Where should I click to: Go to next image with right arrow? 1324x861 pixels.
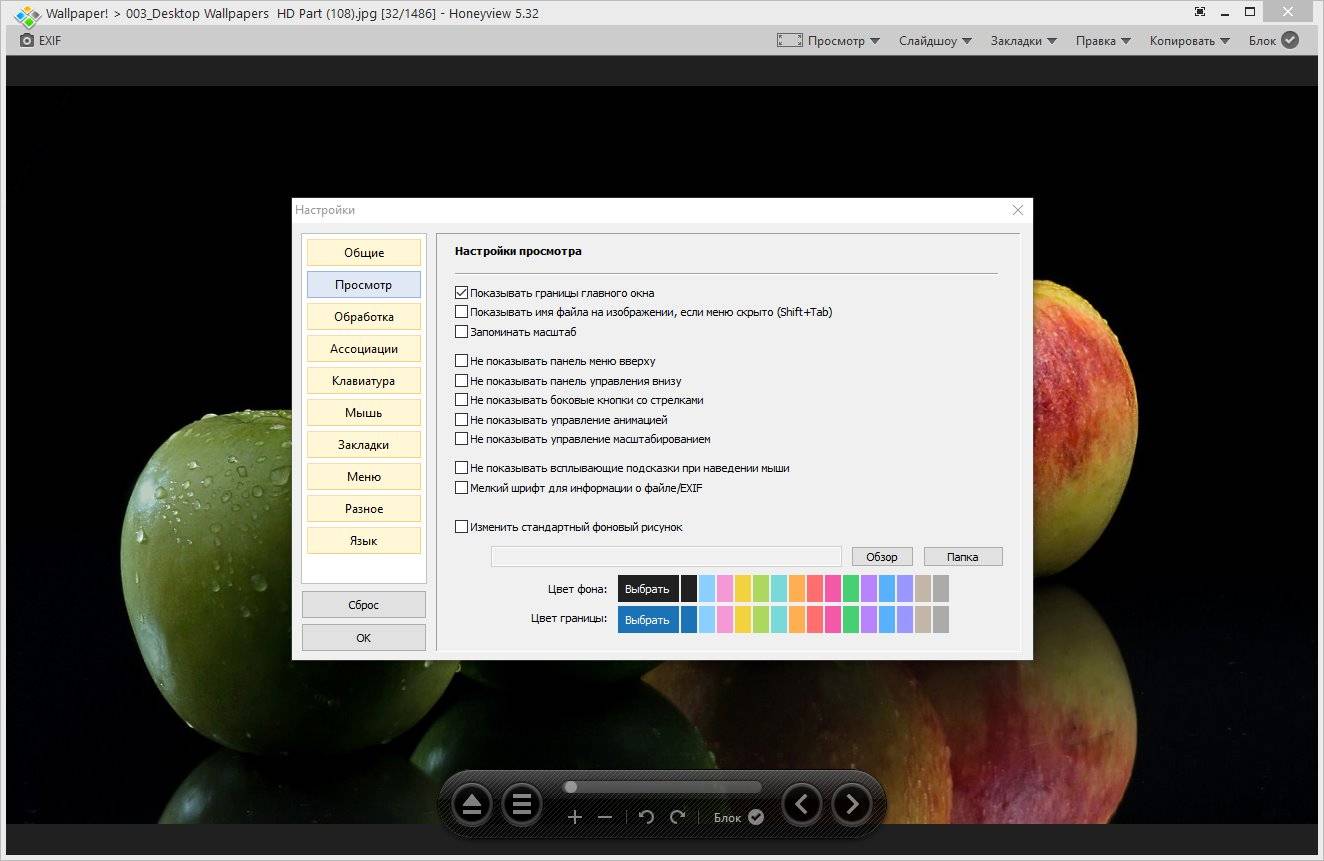(x=852, y=803)
